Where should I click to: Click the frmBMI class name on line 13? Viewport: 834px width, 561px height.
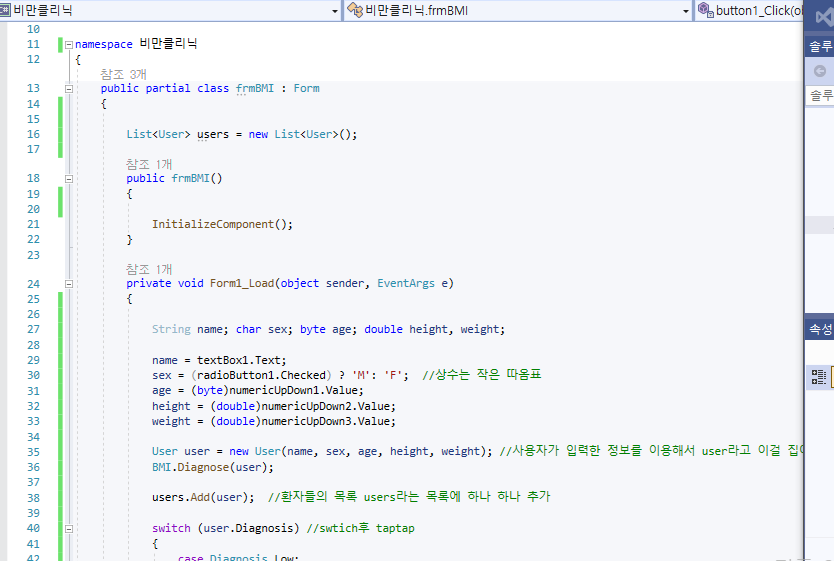(255, 88)
